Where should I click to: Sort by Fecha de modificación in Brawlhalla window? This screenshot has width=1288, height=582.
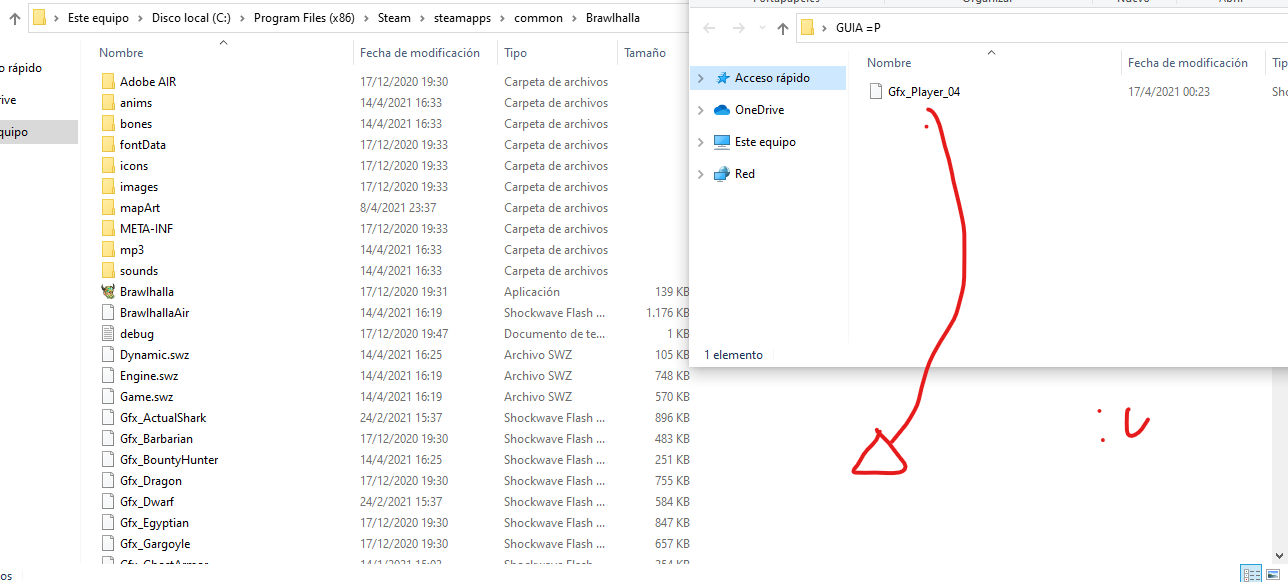(420, 53)
